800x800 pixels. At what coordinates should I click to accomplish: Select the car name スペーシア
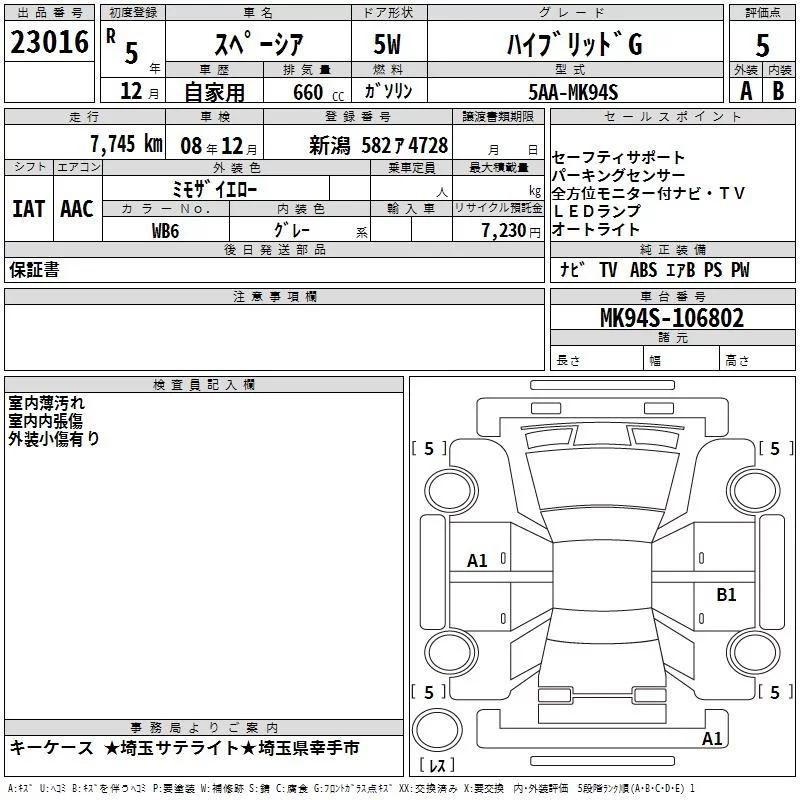pyautogui.click(x=259, y=44)
